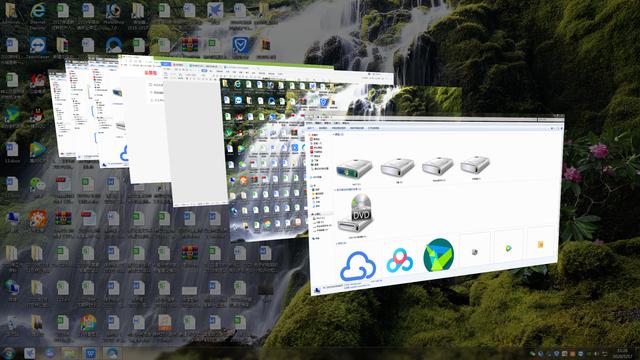Open the Baidu Netdisk red-and-blue loops icon
This screenshot has height=360, width=640.
click(400, 260)
